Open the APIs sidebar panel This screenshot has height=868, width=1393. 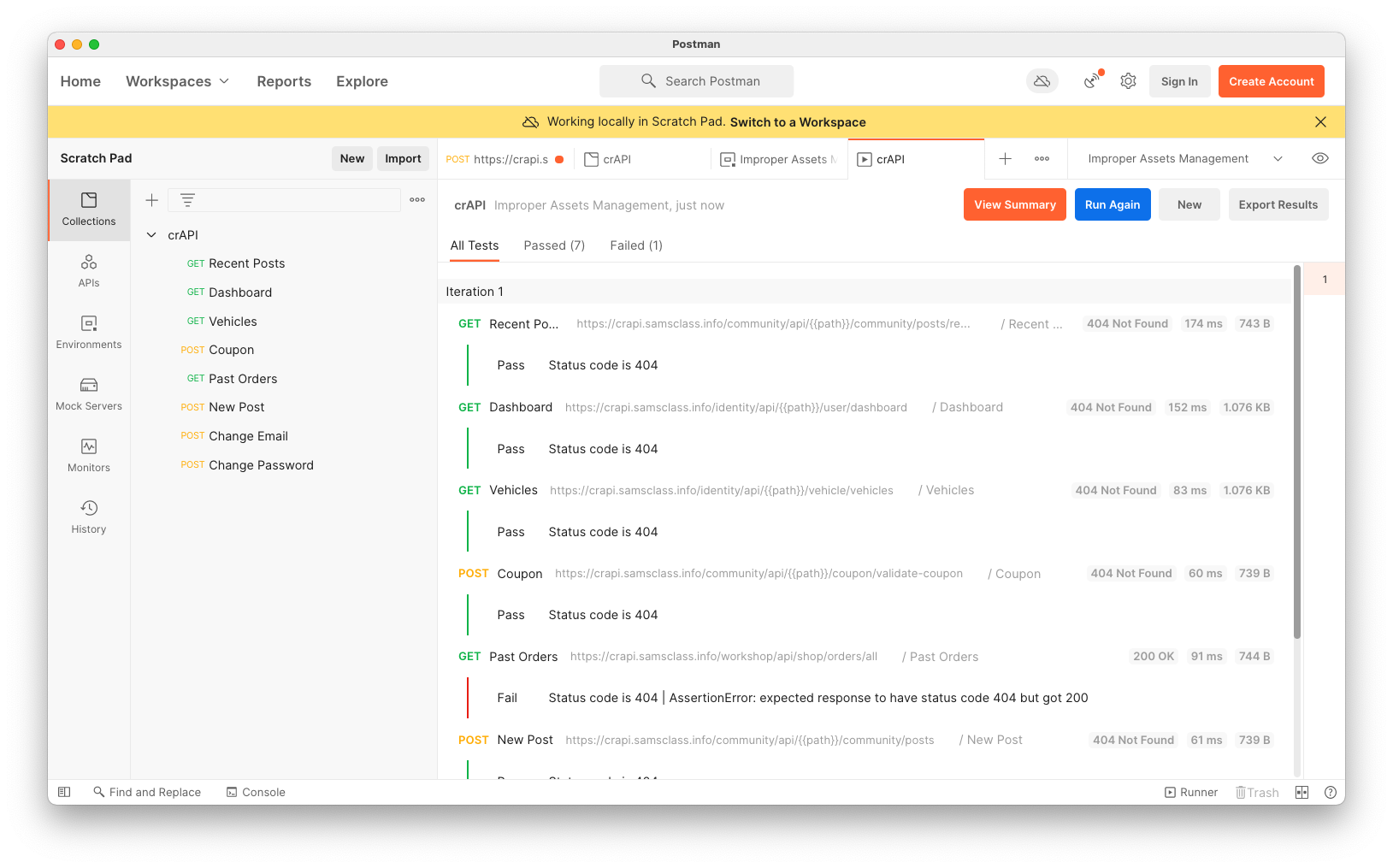click(89, 271)
